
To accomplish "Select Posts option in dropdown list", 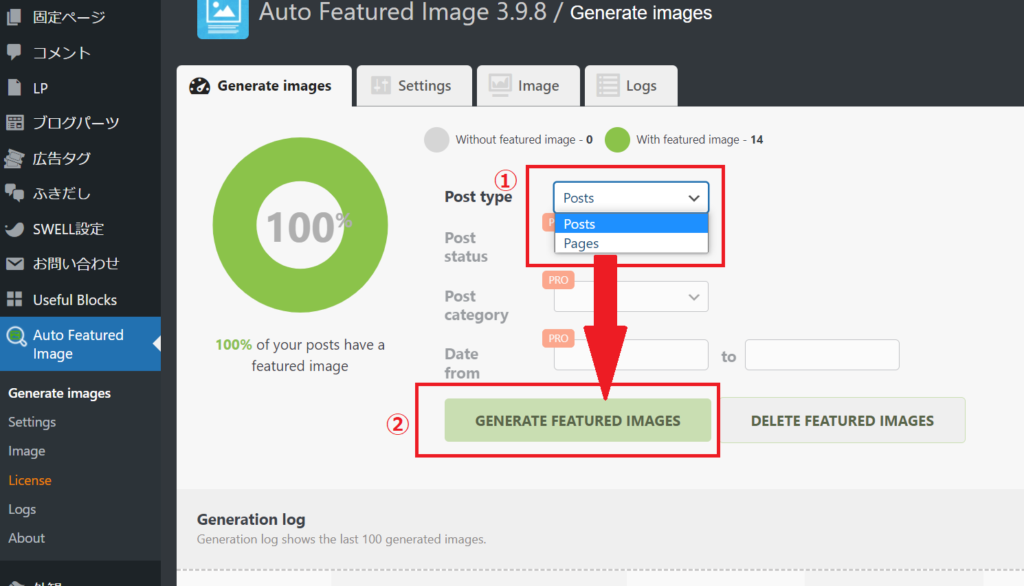I will point(631,223).
